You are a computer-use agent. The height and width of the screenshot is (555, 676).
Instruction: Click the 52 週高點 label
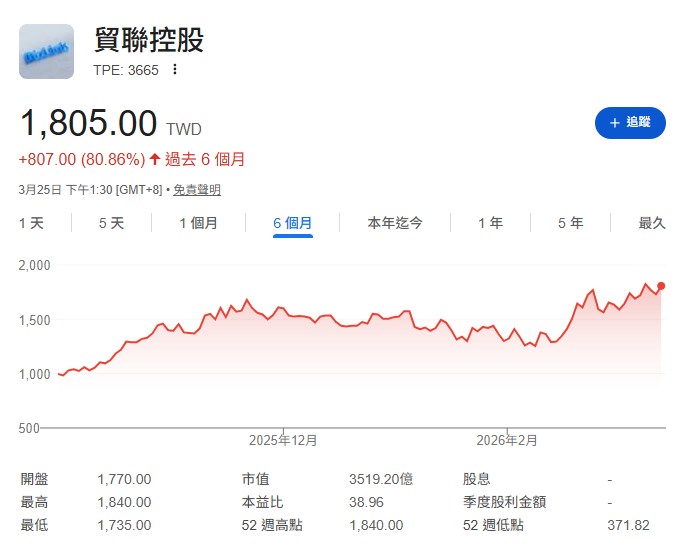coord(272,525)
